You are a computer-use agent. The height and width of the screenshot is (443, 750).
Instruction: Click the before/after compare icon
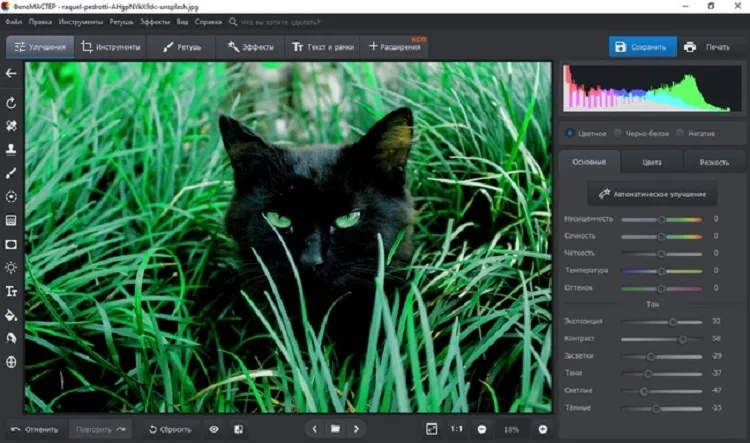click(x=238, y=430)
